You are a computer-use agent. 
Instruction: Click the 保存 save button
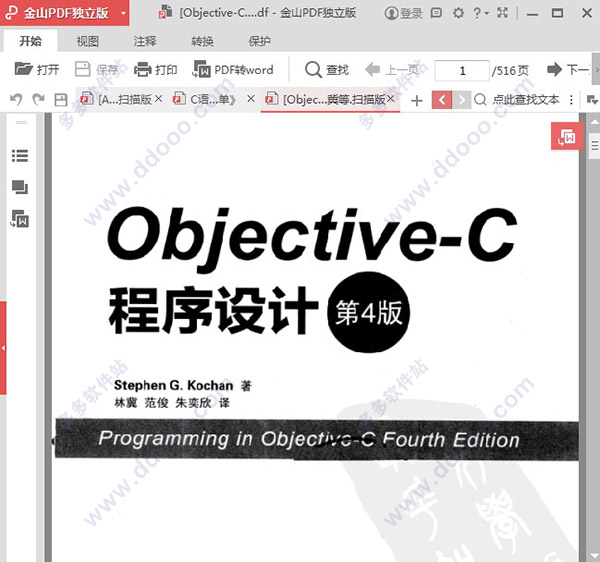click(x=96, y=70)
